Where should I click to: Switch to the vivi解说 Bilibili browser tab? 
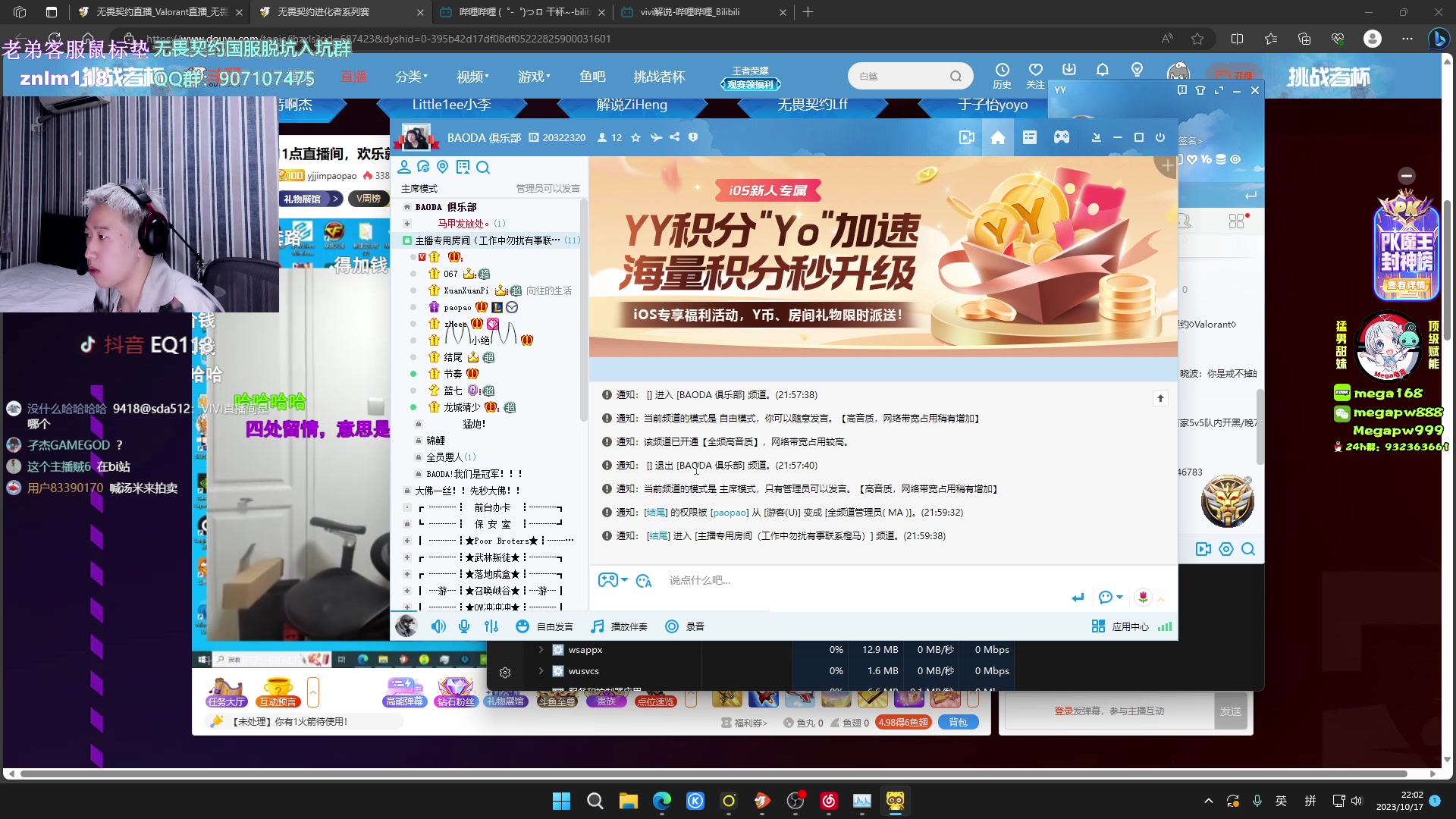coord(704,12)
